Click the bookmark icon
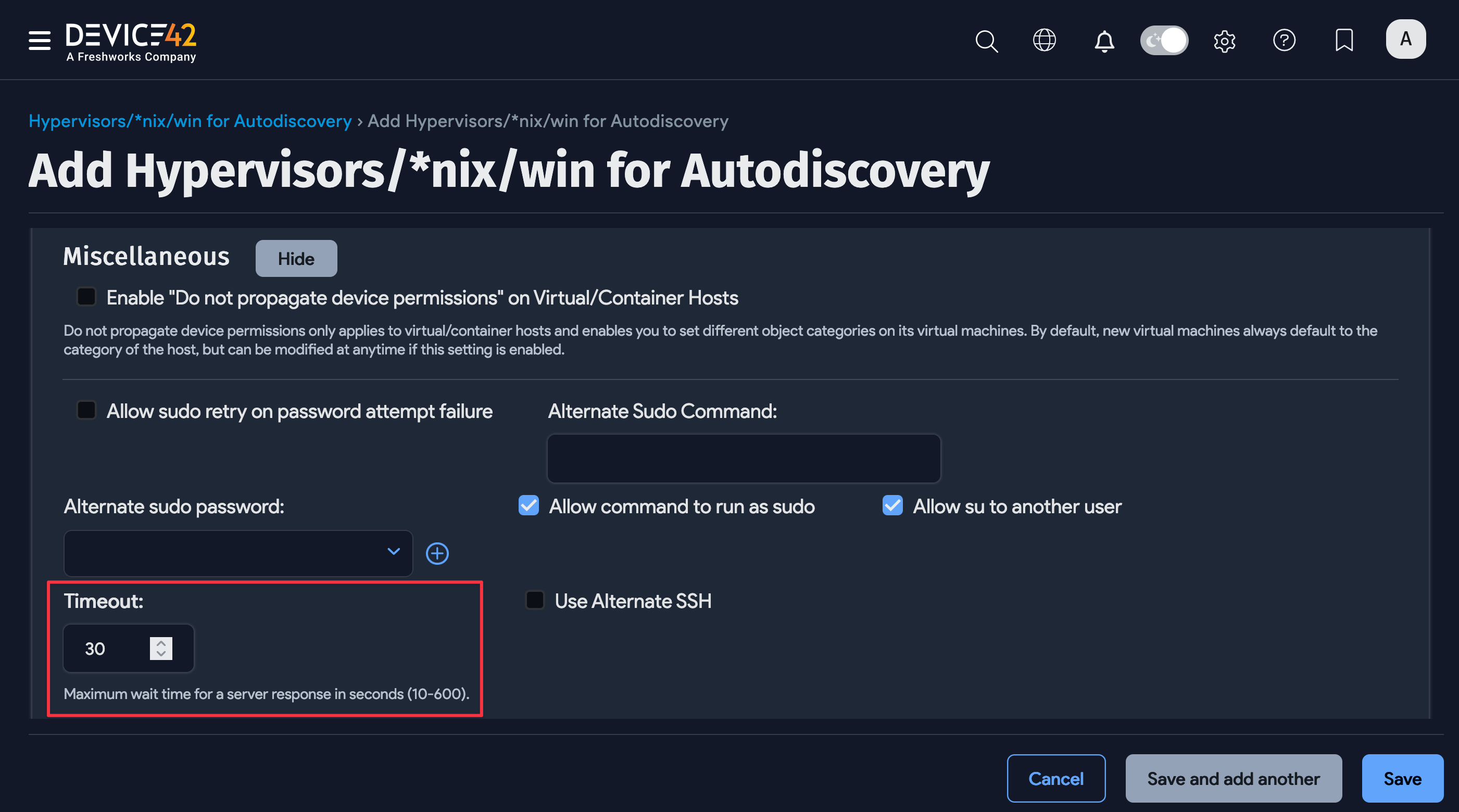This screenshot has width=1459, height=812. coord(1344,40)
